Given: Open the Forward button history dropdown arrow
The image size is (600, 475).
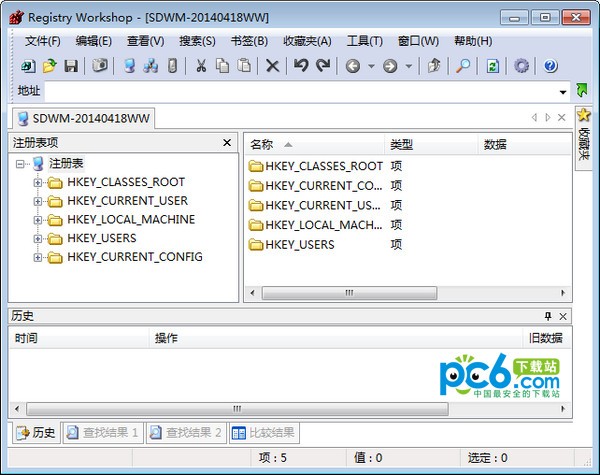Looking at the screenshot, I should tap(409, 66).
